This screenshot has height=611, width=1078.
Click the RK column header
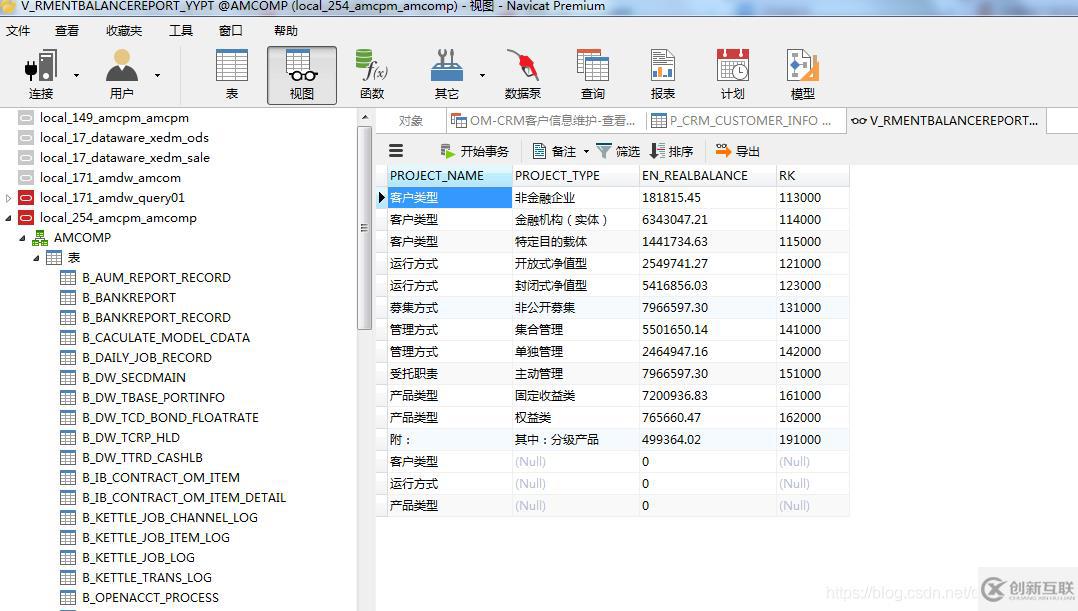(x=813, y=176)
